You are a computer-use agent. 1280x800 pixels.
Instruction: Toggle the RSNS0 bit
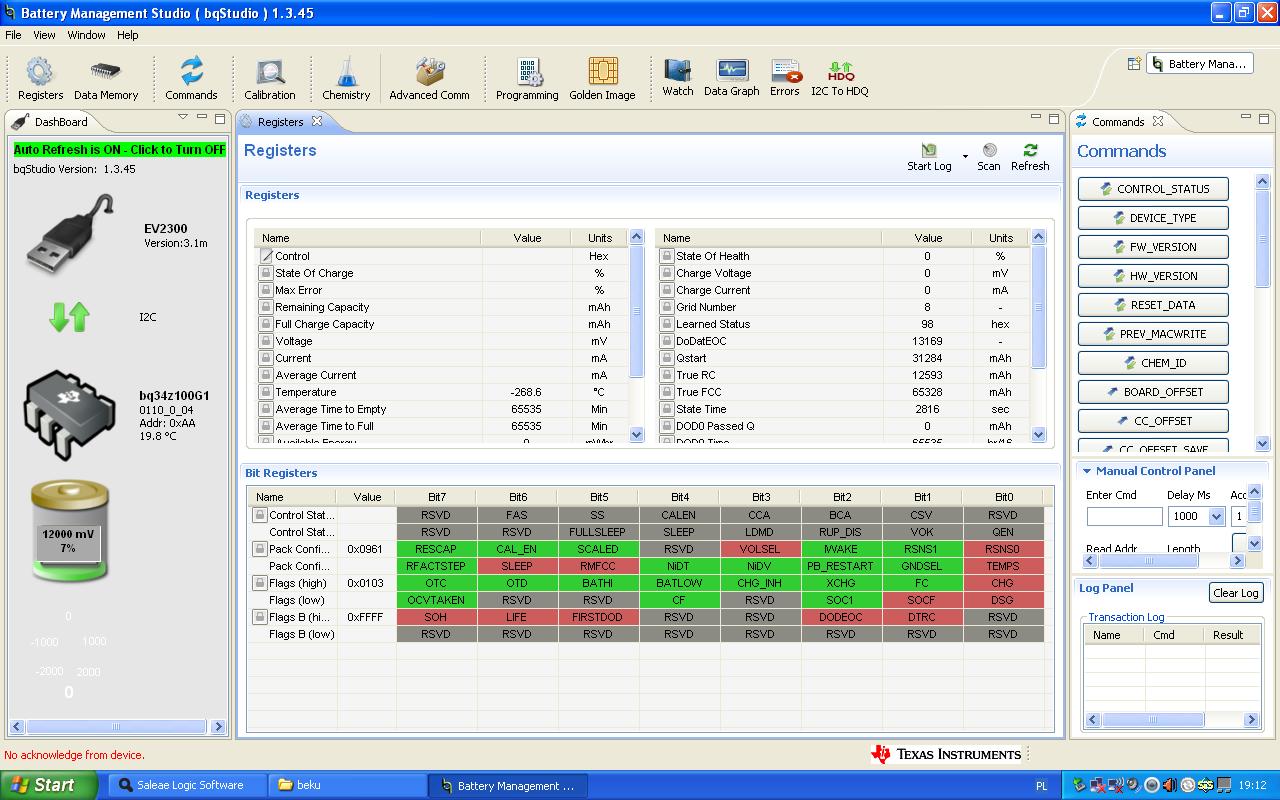[x=1003, y=549]
